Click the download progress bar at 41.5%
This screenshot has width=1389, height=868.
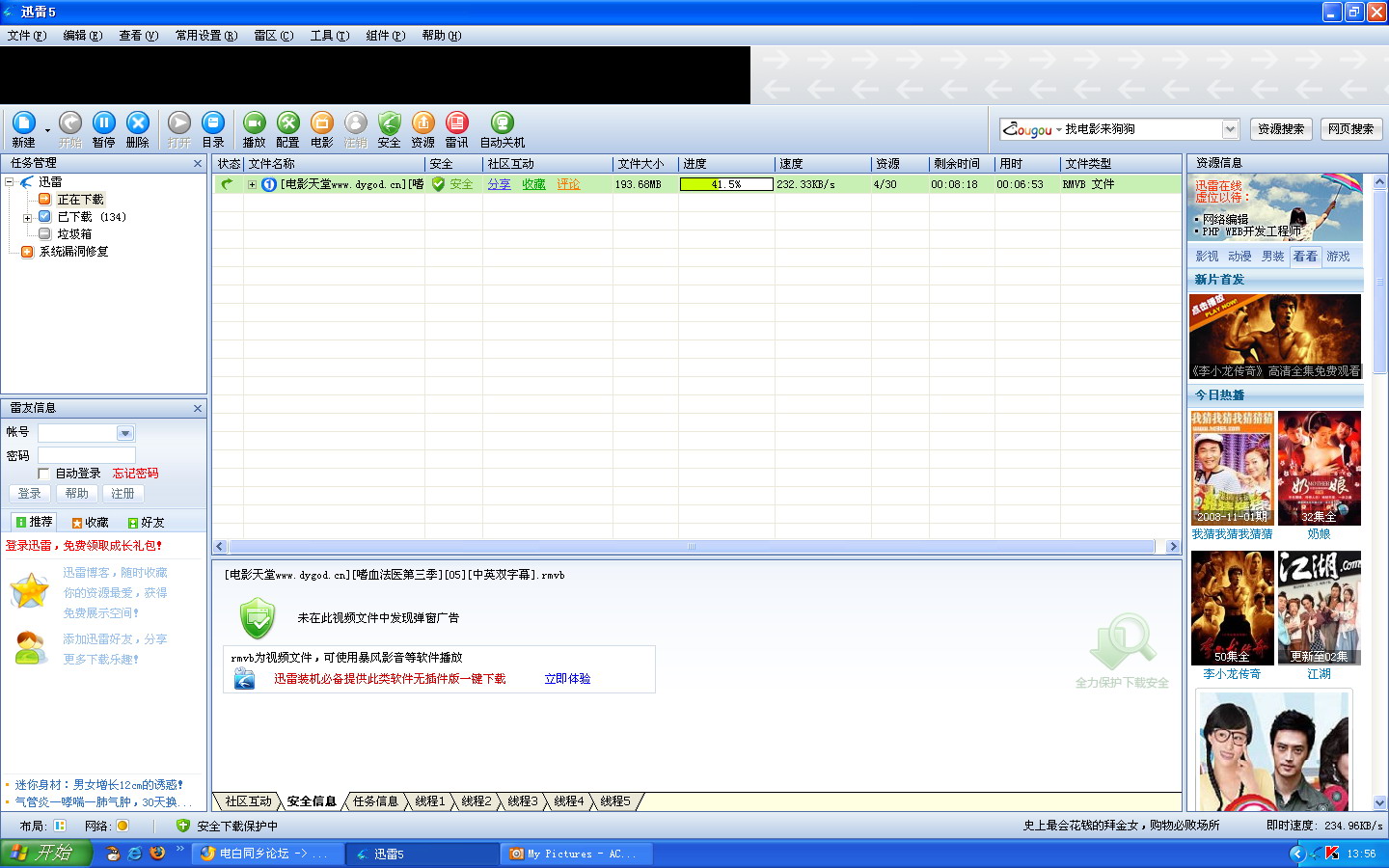pyautogui.click(x=726, y=184)
